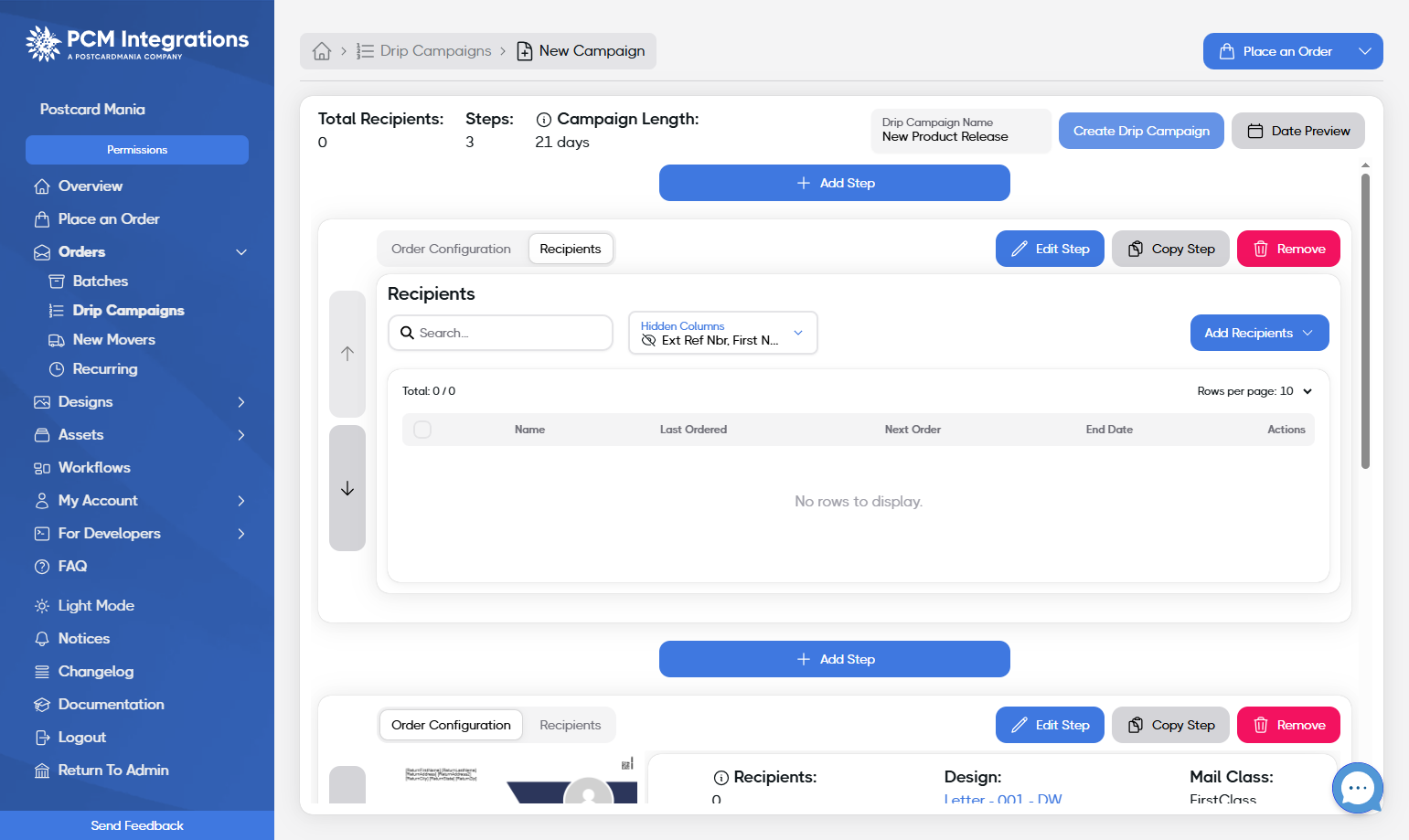Click the second step's design thumbnail
1409x840 pixels.
pos(520,781)
